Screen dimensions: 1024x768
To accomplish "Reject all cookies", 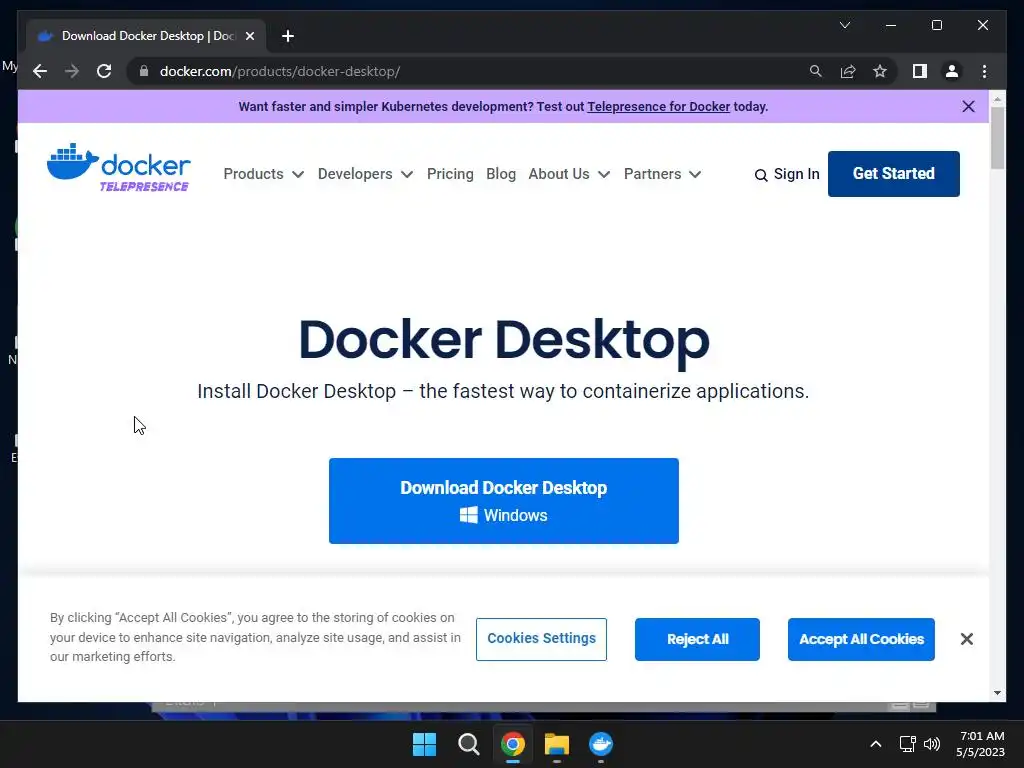I will [x=697, y=639].
